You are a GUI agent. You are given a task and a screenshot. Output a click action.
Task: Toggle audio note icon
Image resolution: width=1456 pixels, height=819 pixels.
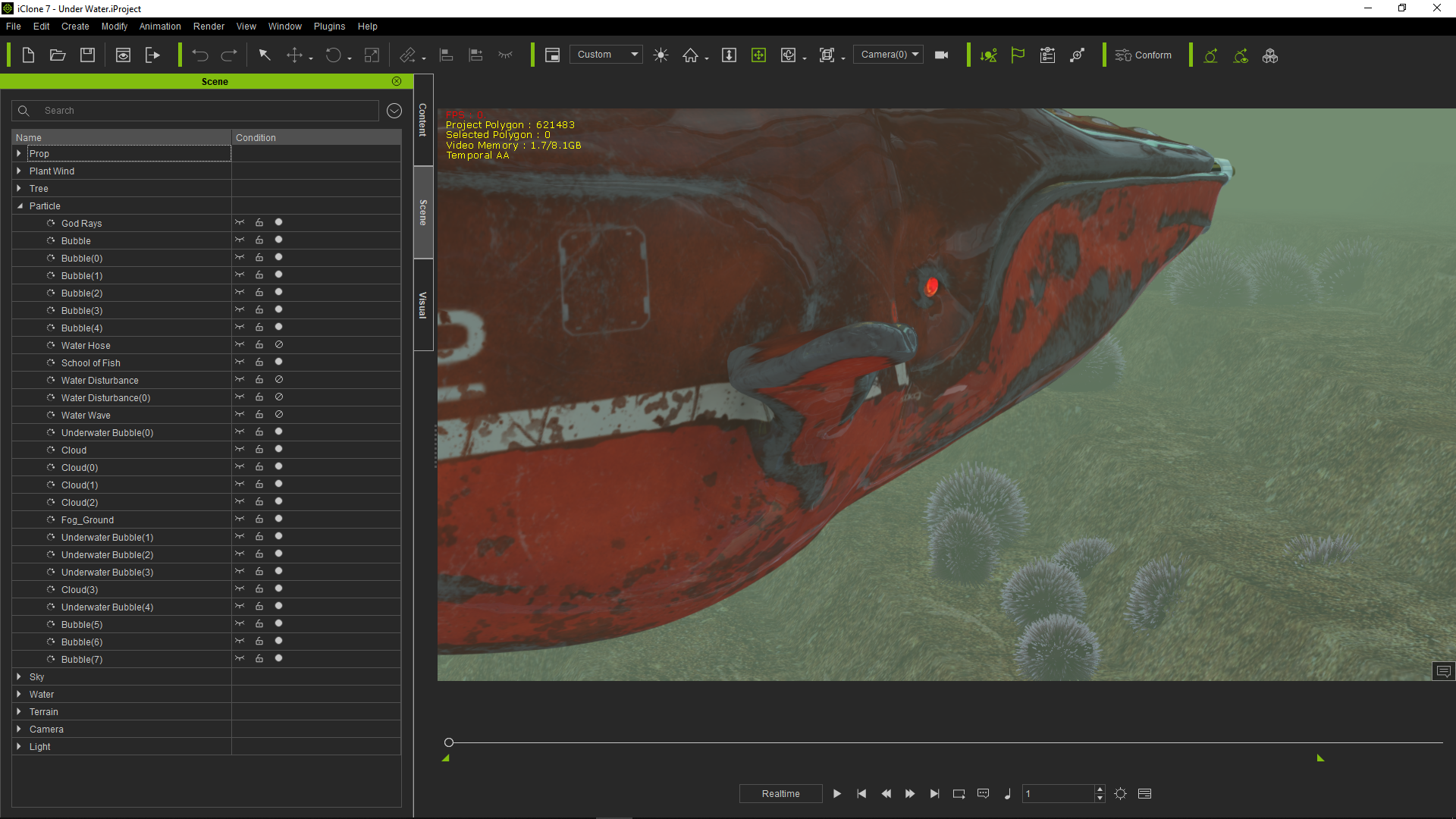tap(1008, 794)
